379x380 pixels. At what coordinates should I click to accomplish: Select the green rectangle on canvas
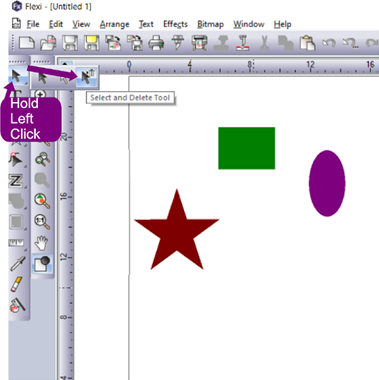pos(247,148)
